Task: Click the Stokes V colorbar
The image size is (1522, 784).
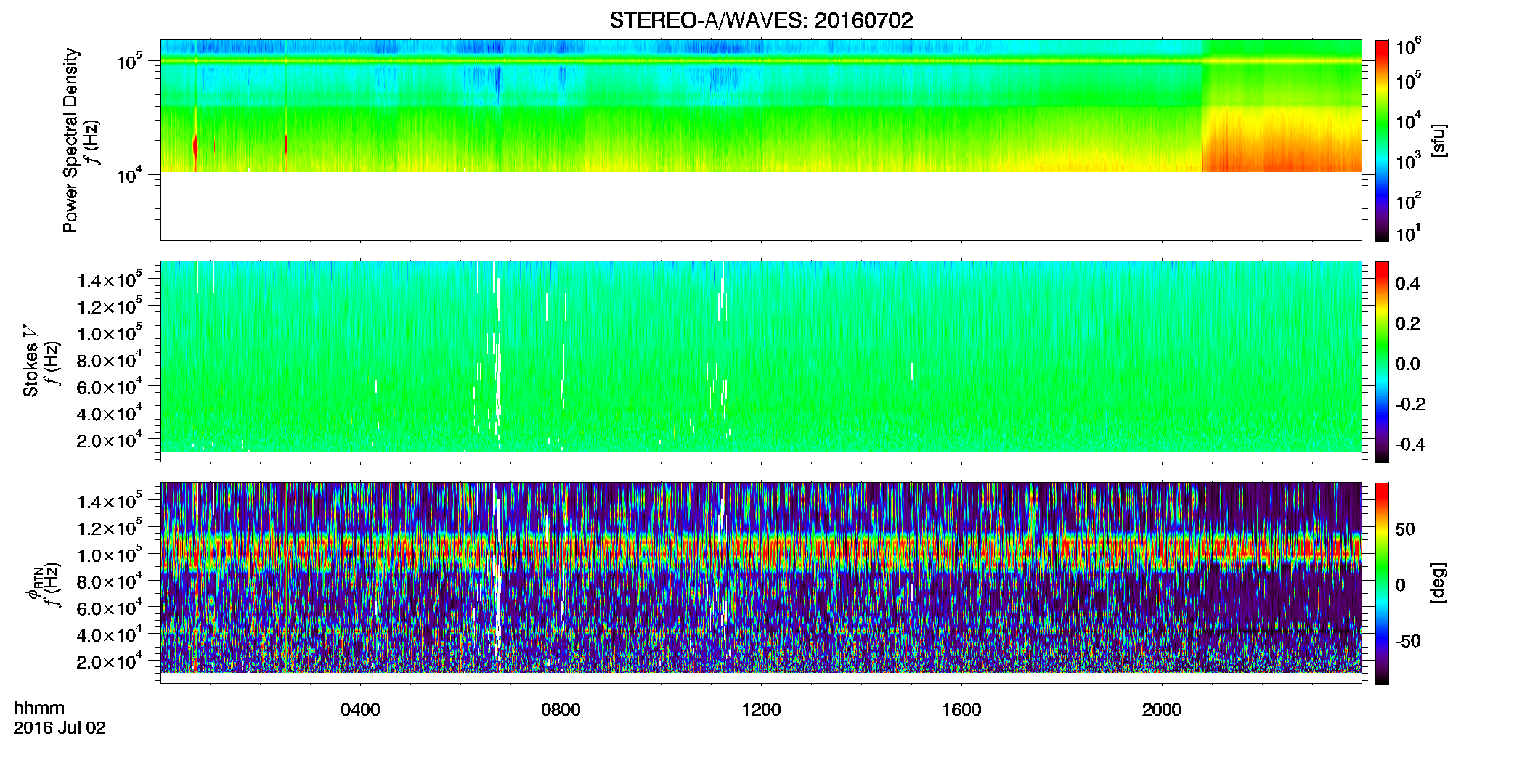Action: pyautogui.click(x=1382, y=362)
